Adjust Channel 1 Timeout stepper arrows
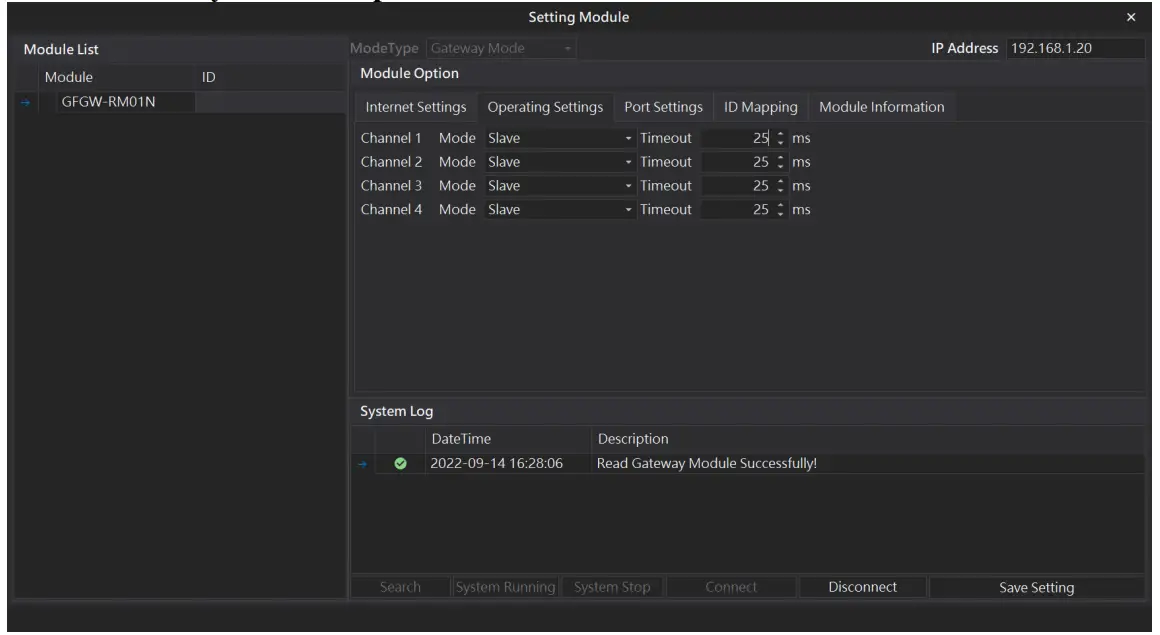Image resolution: width=1160 pixels, height=635 pixels. 780,138
